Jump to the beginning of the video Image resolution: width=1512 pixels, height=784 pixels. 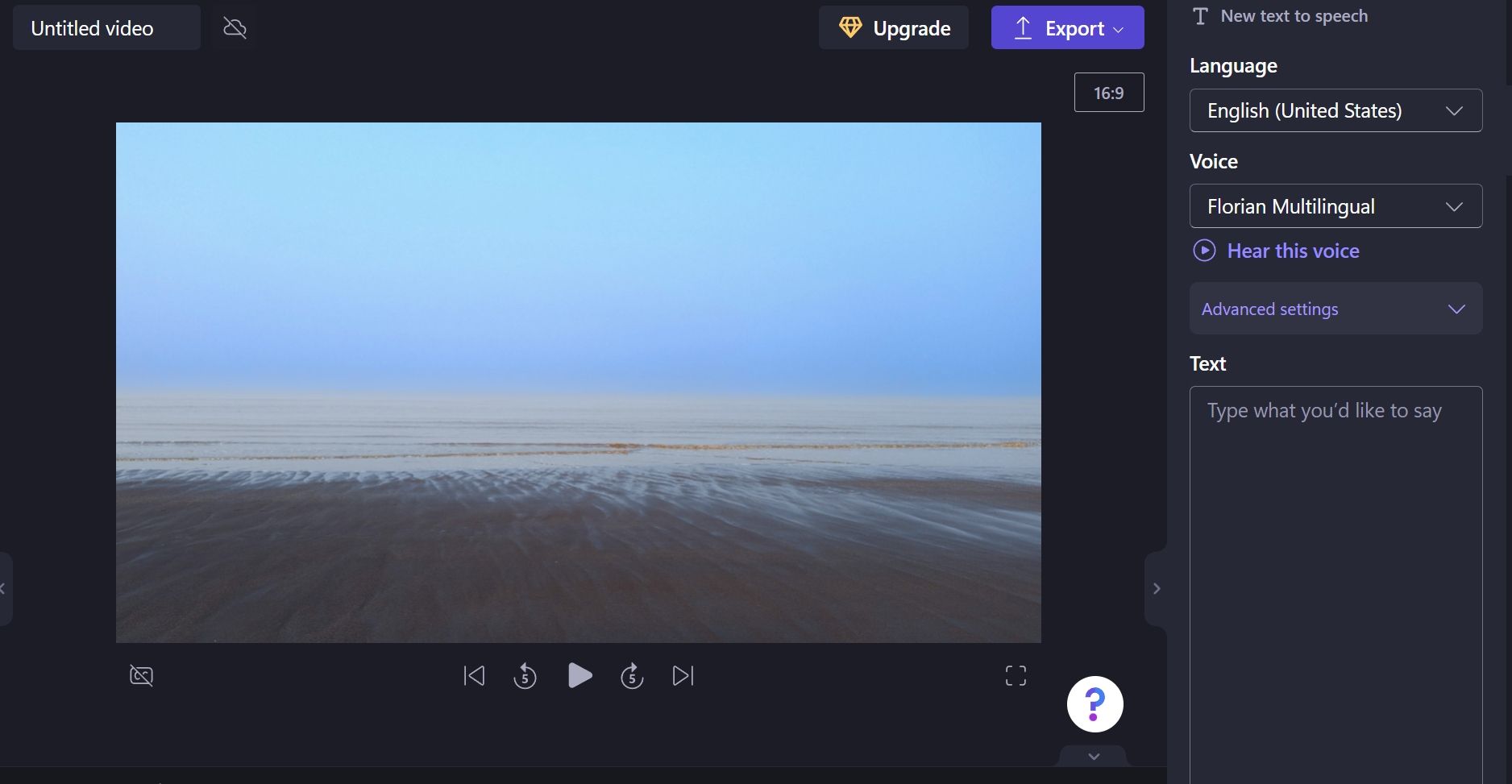click(x=474, y=676)
